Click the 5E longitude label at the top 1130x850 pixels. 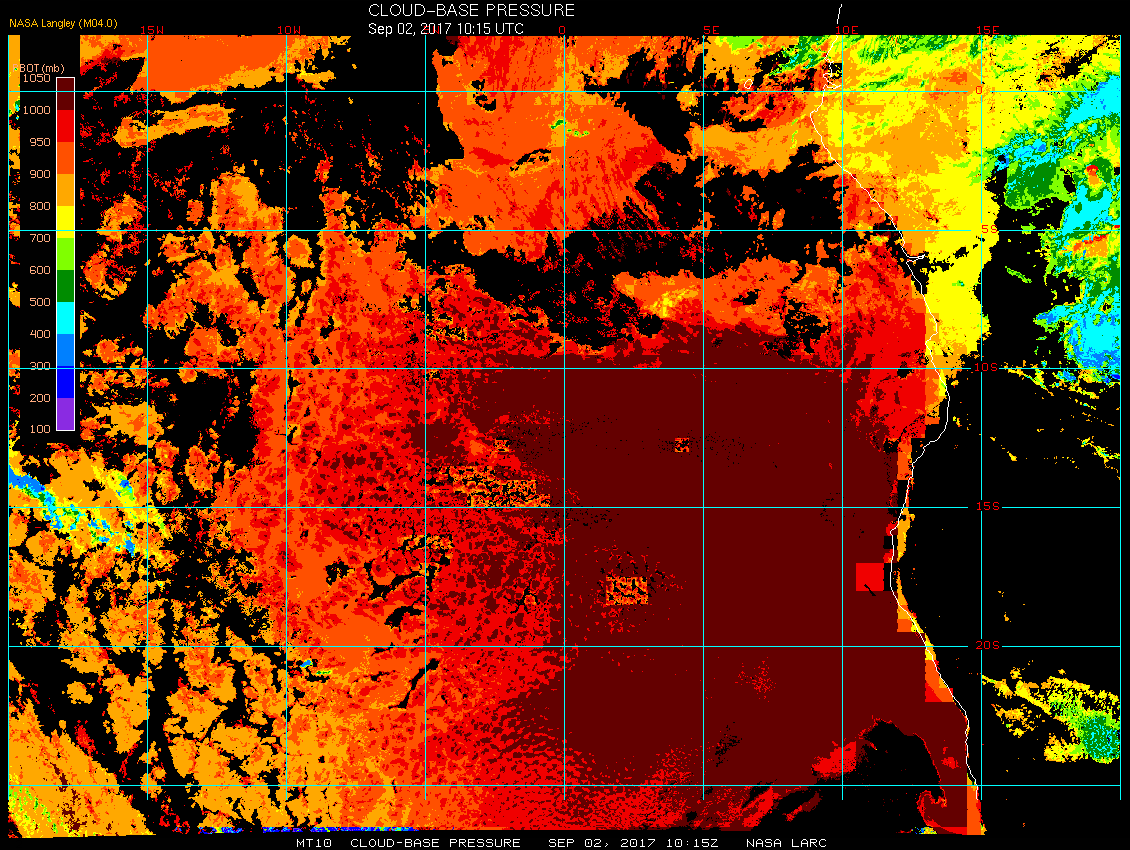click(711, 30)
